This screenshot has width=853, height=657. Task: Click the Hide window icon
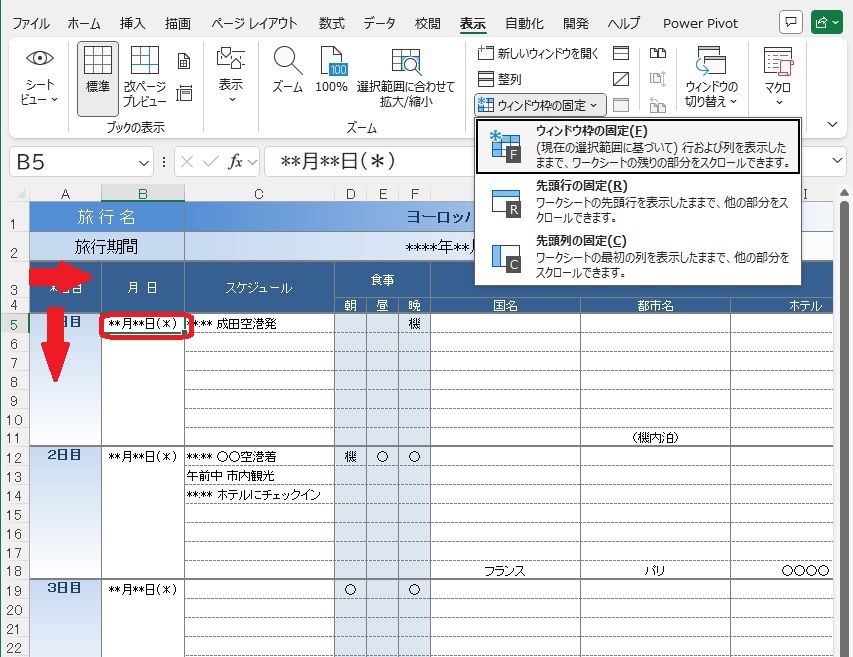pos(621,79)
